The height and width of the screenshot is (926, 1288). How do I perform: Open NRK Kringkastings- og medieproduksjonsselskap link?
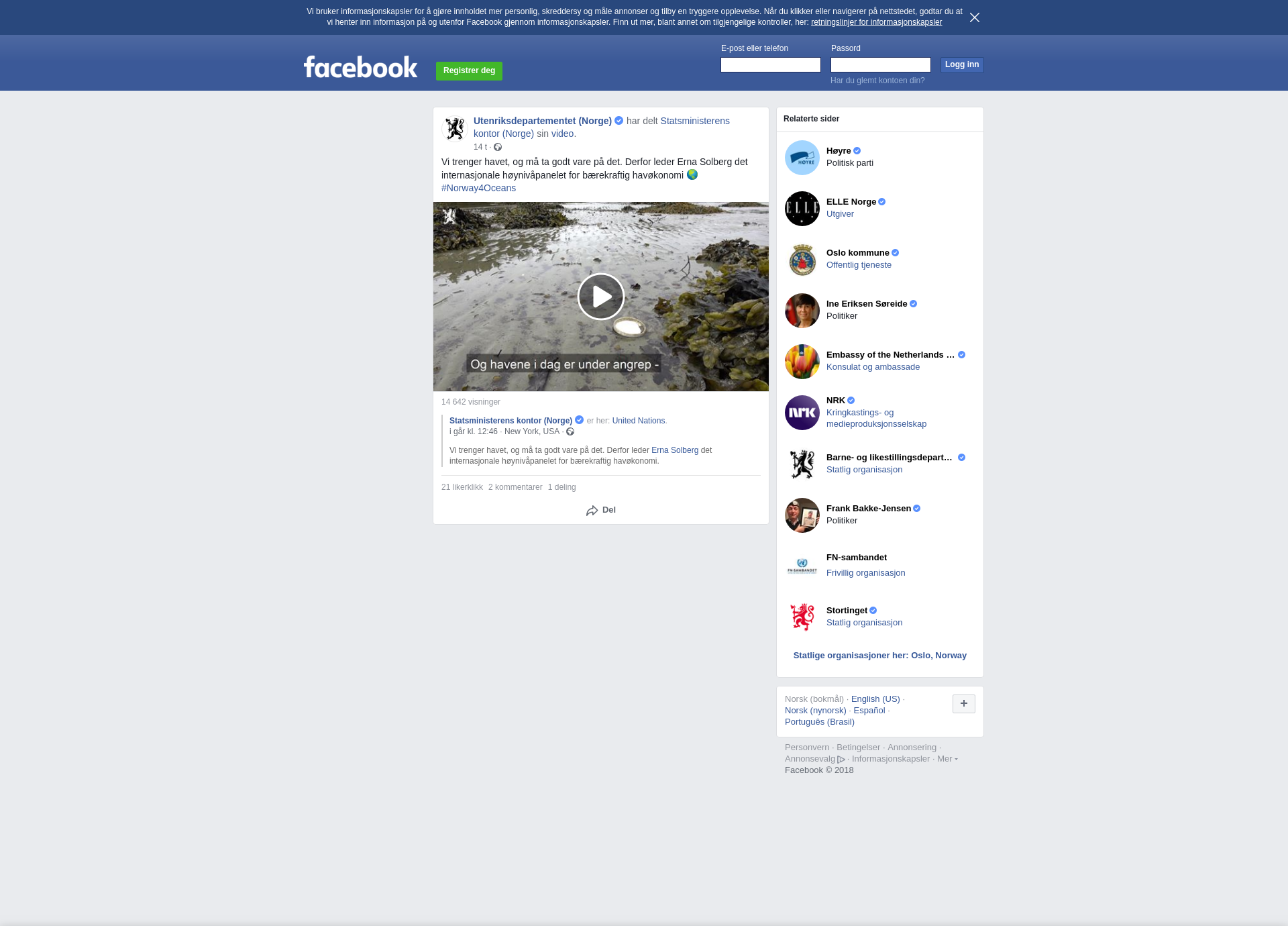coord(876,418)
